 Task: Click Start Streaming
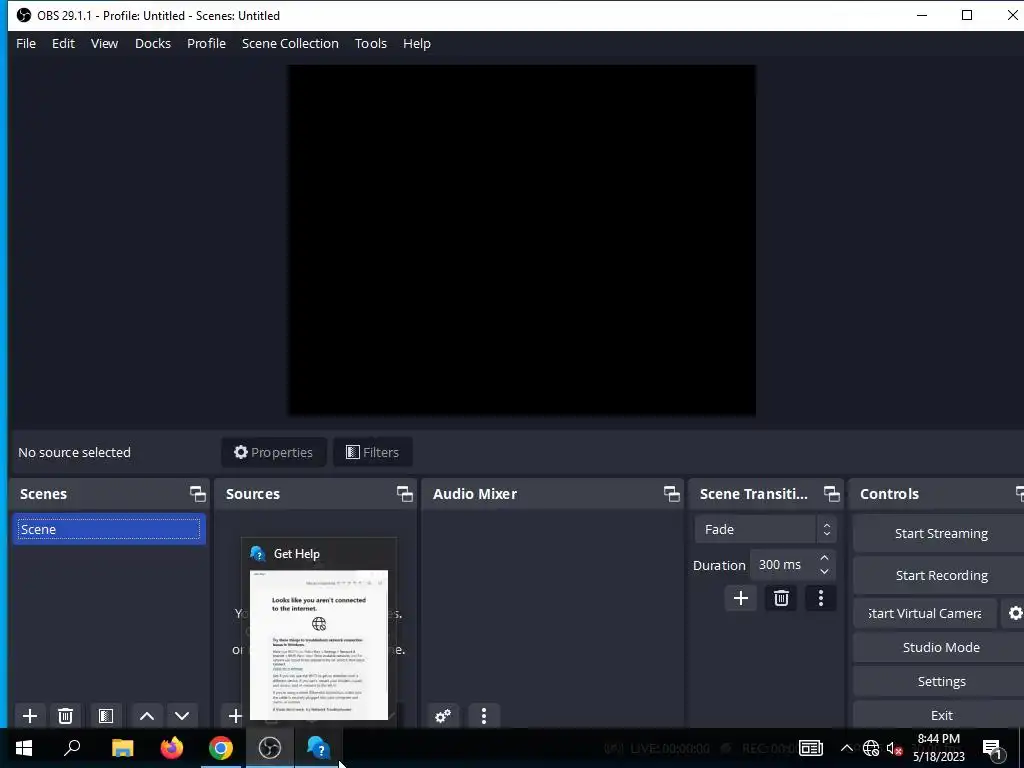click(x=940, y=534)
